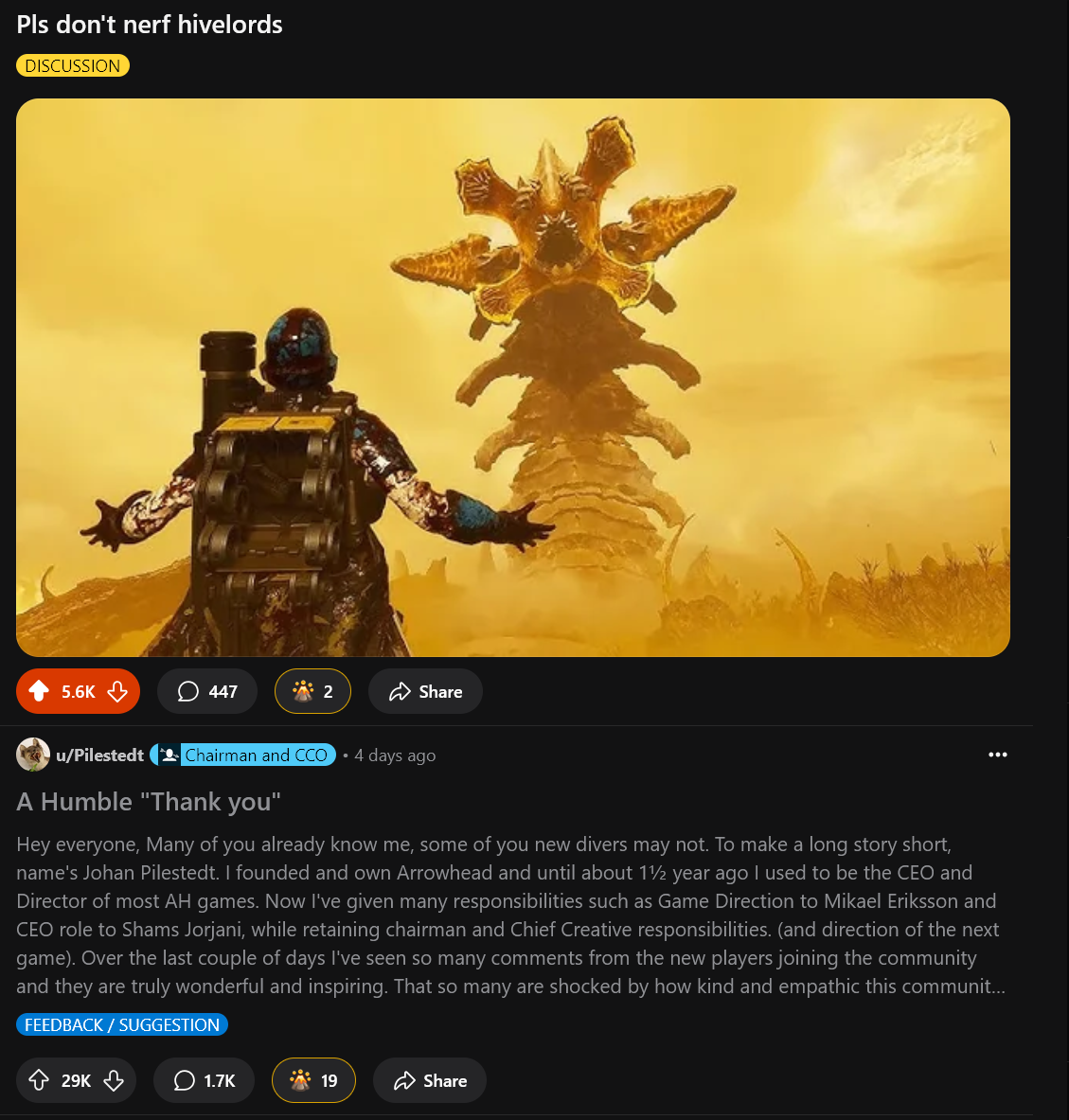Upvote the 'A Humble Thank you' post
1069x1120 pixels.
(39, 1080)
